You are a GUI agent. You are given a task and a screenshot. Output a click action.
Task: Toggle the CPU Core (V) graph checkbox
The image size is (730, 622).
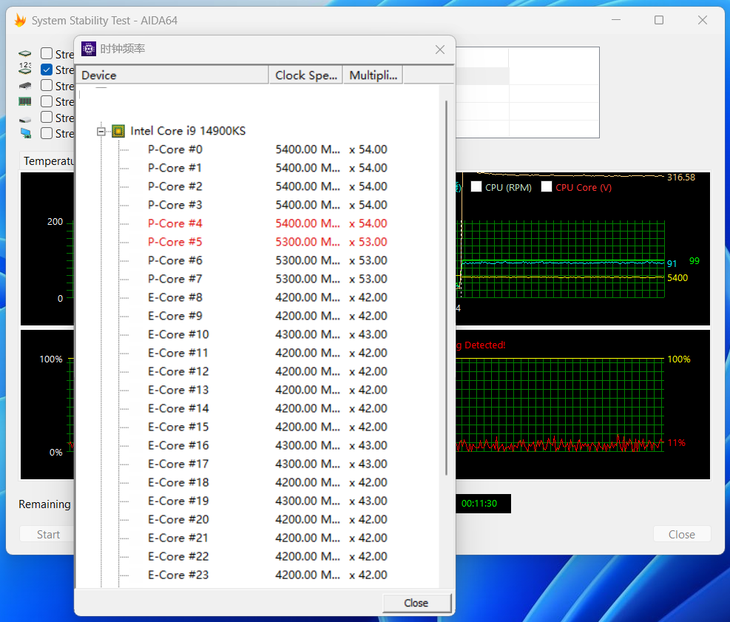(547, 187)
